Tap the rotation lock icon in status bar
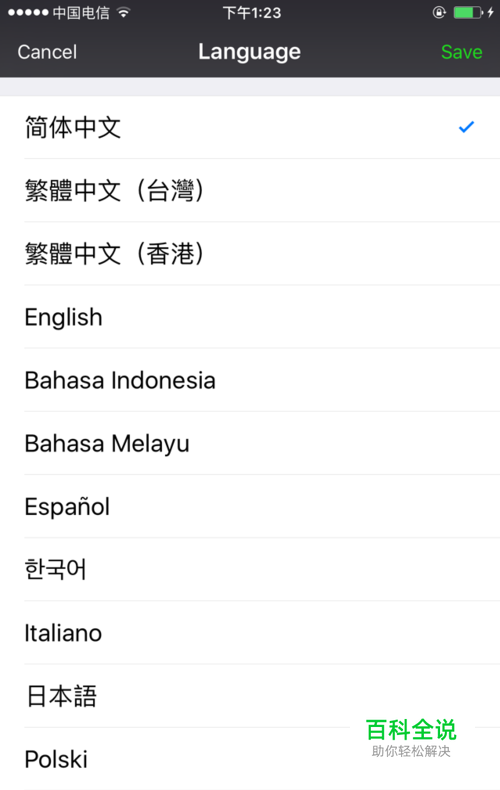The height and width of the screenshot is (790, 500). pyautogui.click(x=439, y=12)
